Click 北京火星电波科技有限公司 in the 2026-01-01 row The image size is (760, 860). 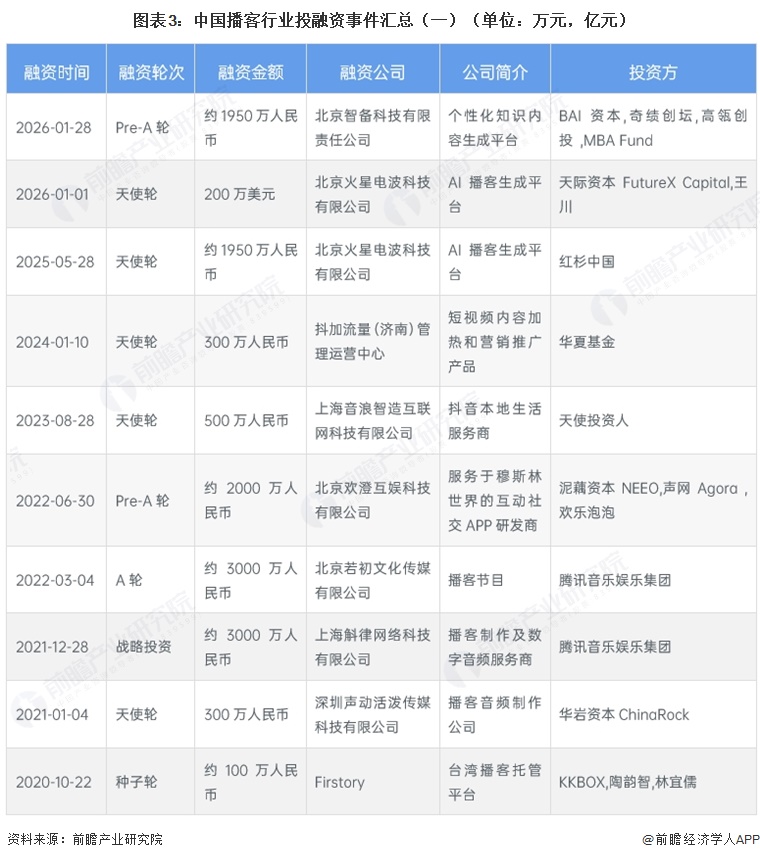pos(373,194)
